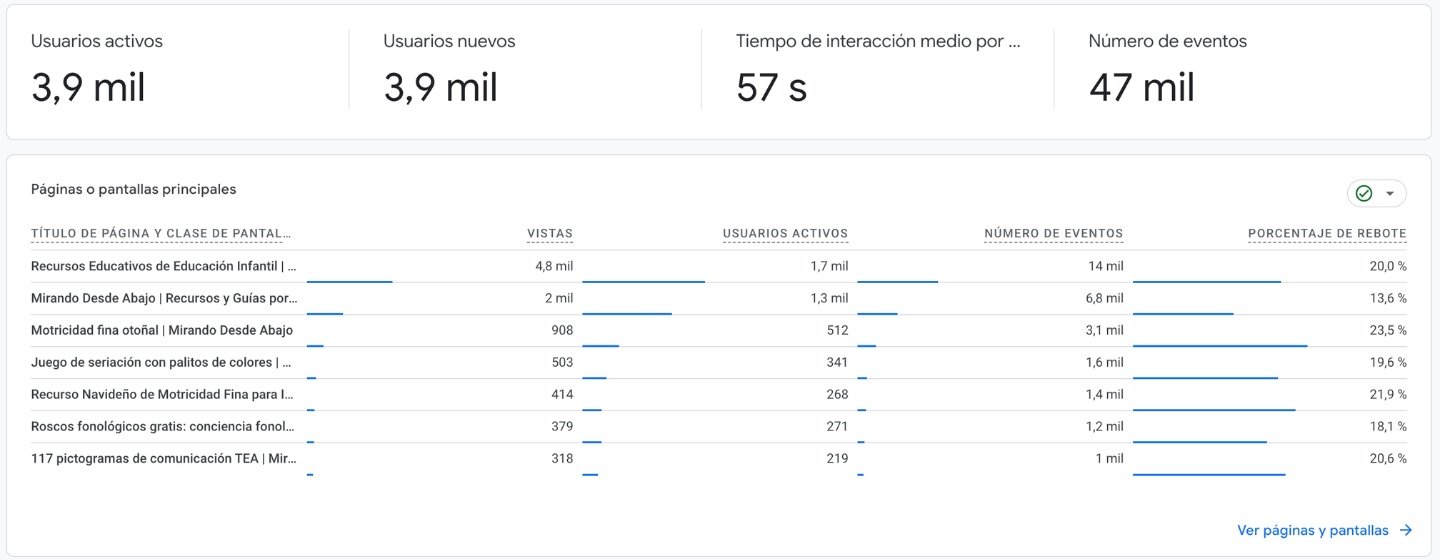Expand the data quality dropdown arrow
1440x560 pixels.
tap(1389, 193)
